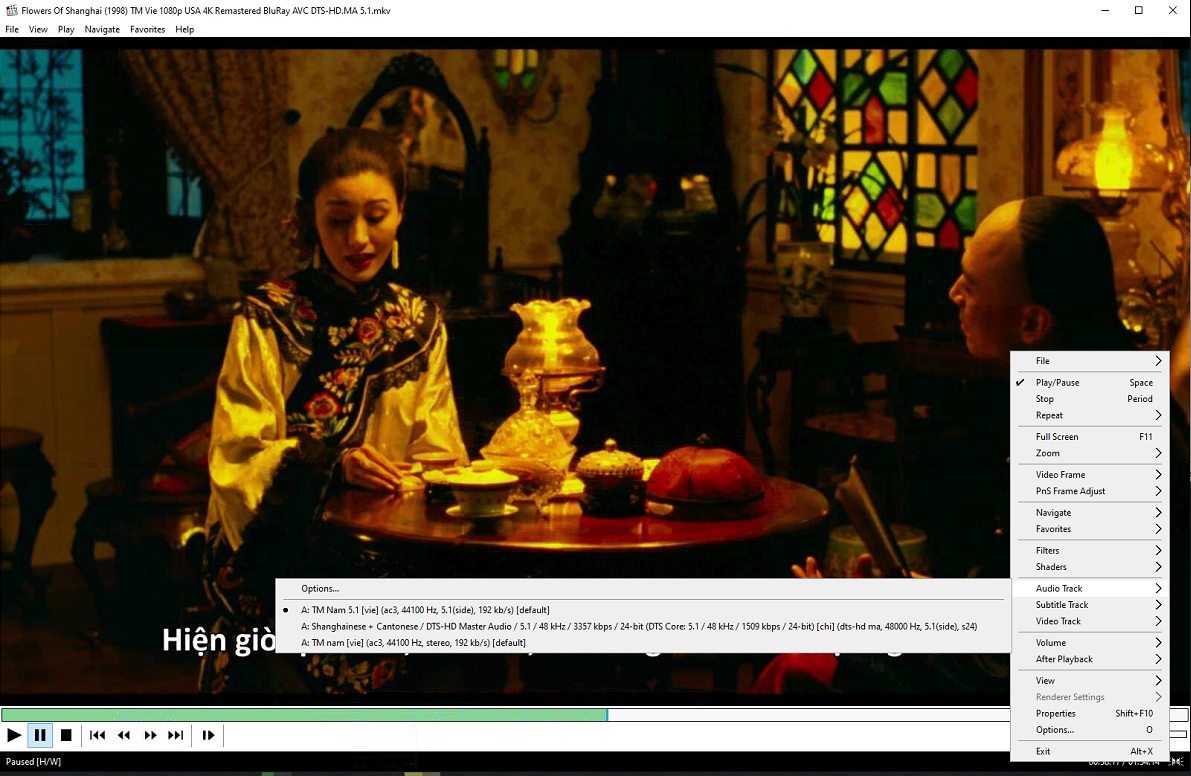Choose Exit in the context menu

(1090, 752)
